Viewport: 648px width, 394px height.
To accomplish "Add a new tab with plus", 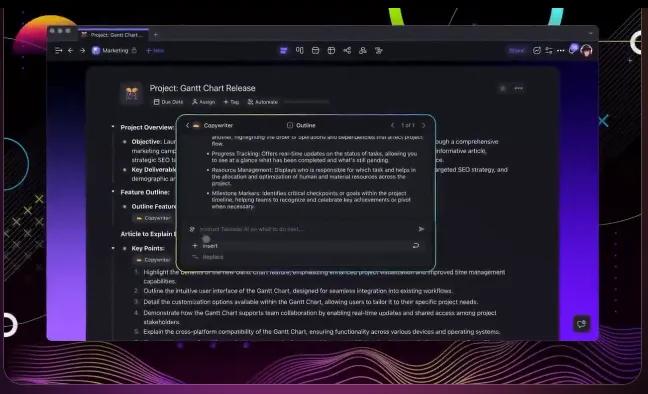I will (x=155, y=35).
